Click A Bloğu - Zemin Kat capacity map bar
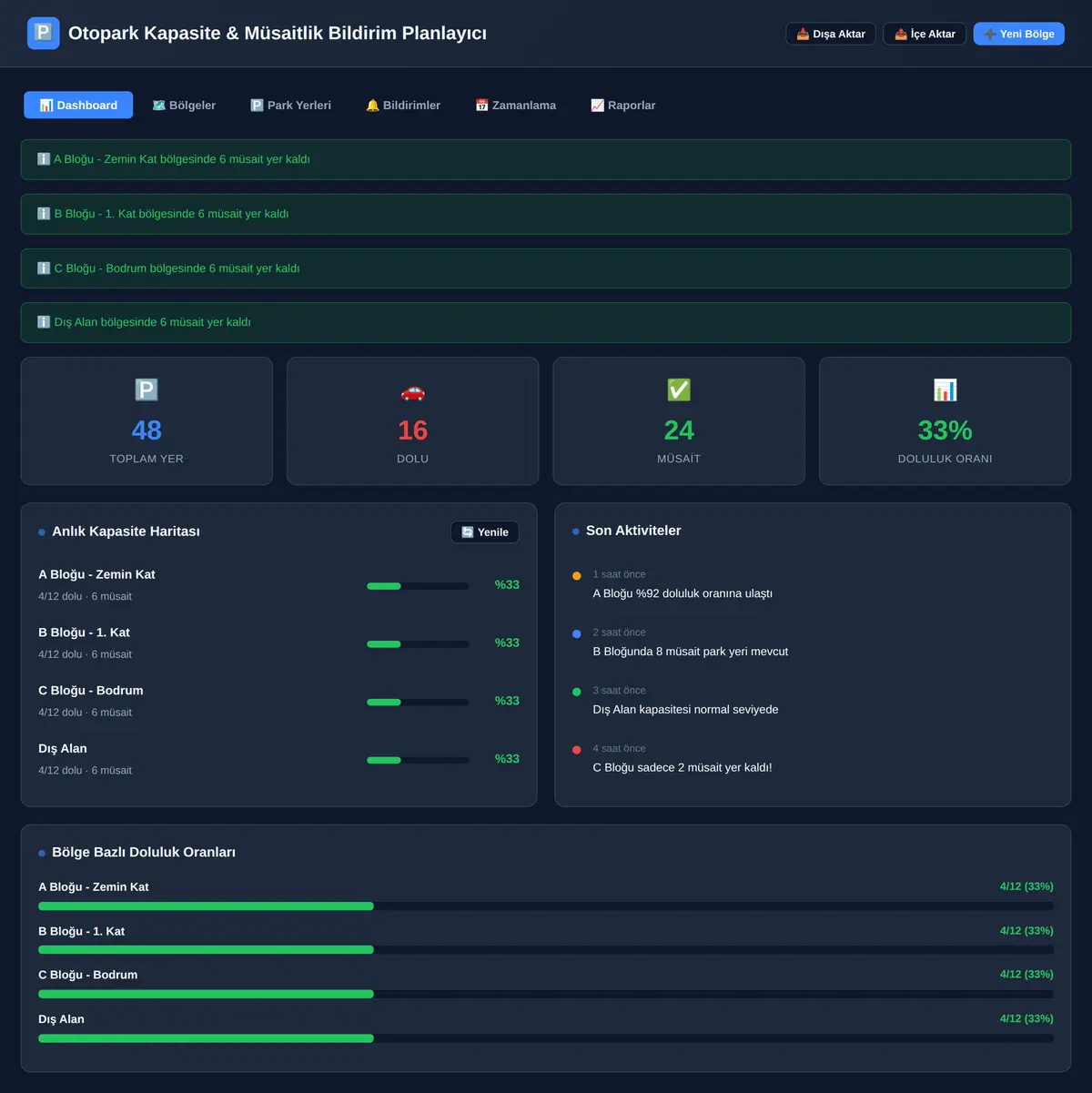The image size is (1092, 1093). pyautogui.click(x=418, y=586)
